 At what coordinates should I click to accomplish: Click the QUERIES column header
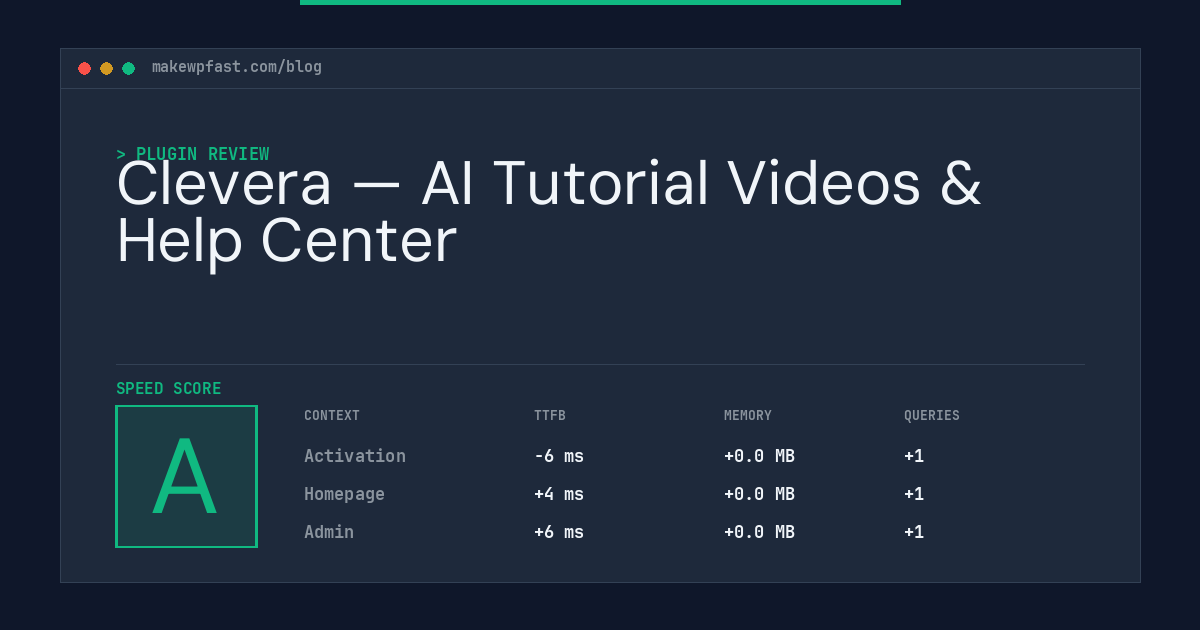(932, 415)
